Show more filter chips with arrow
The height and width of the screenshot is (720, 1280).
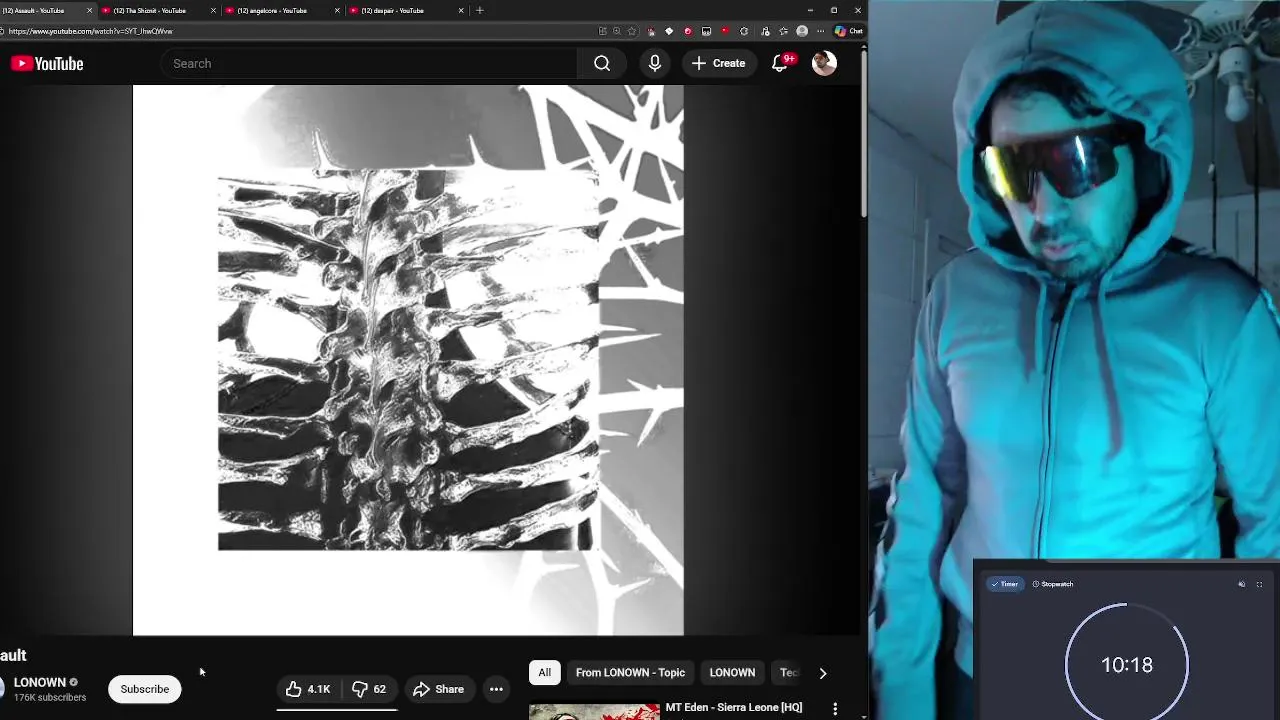(x=822, y=673)
